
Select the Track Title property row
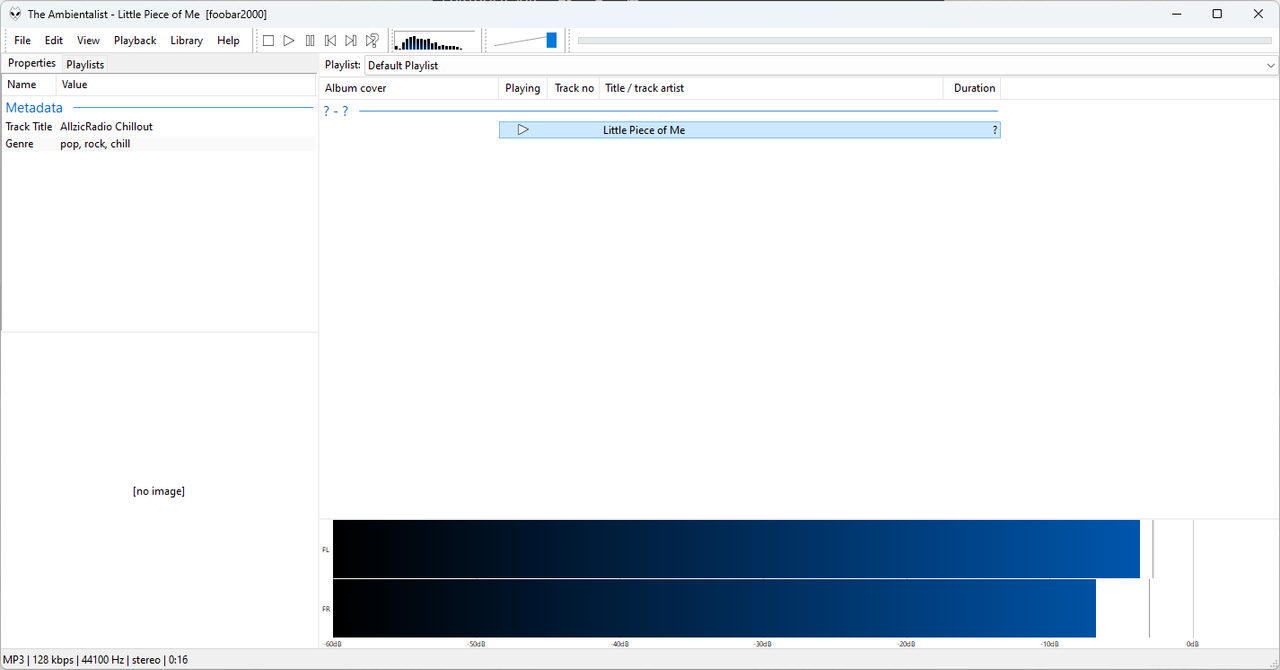tap(159, 127)
